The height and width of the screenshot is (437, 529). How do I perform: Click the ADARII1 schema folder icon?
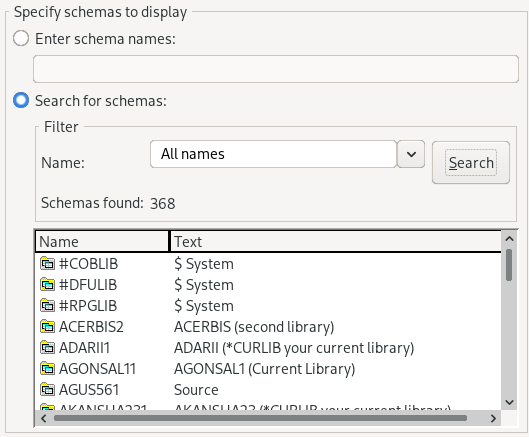pyautogui.click(x=47, y=348)
